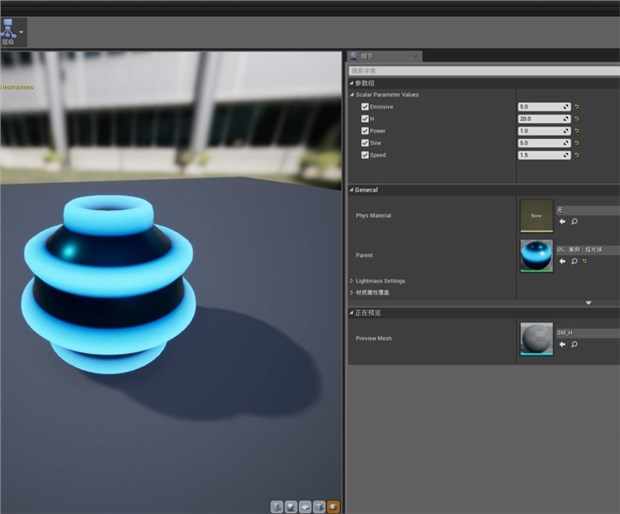Screen dimensions: 620x514
Task: Collapse the 参数组 parameter groups section
Action: pyautogui.click(x=351, y=83)
